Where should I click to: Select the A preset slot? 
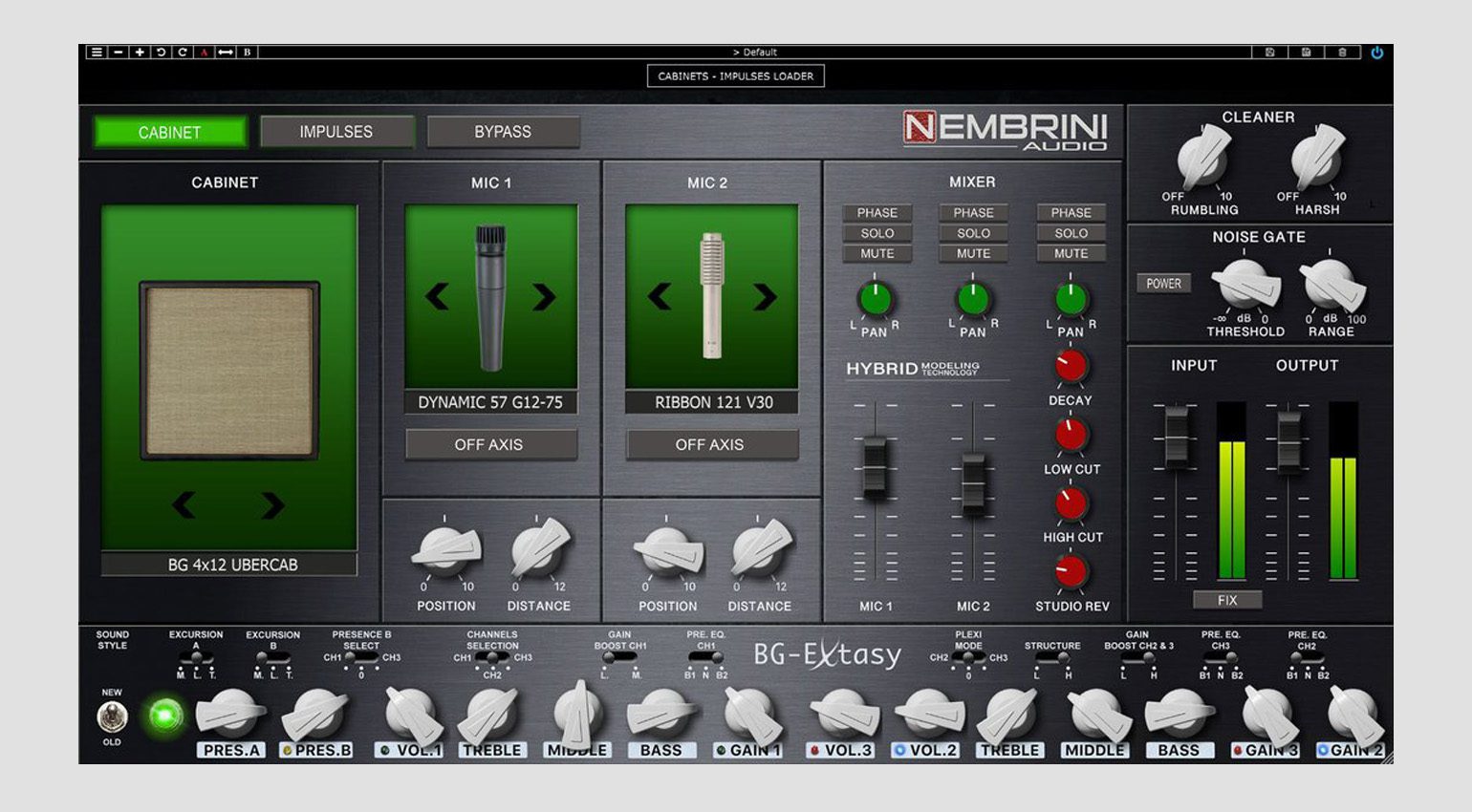[204, 53]
